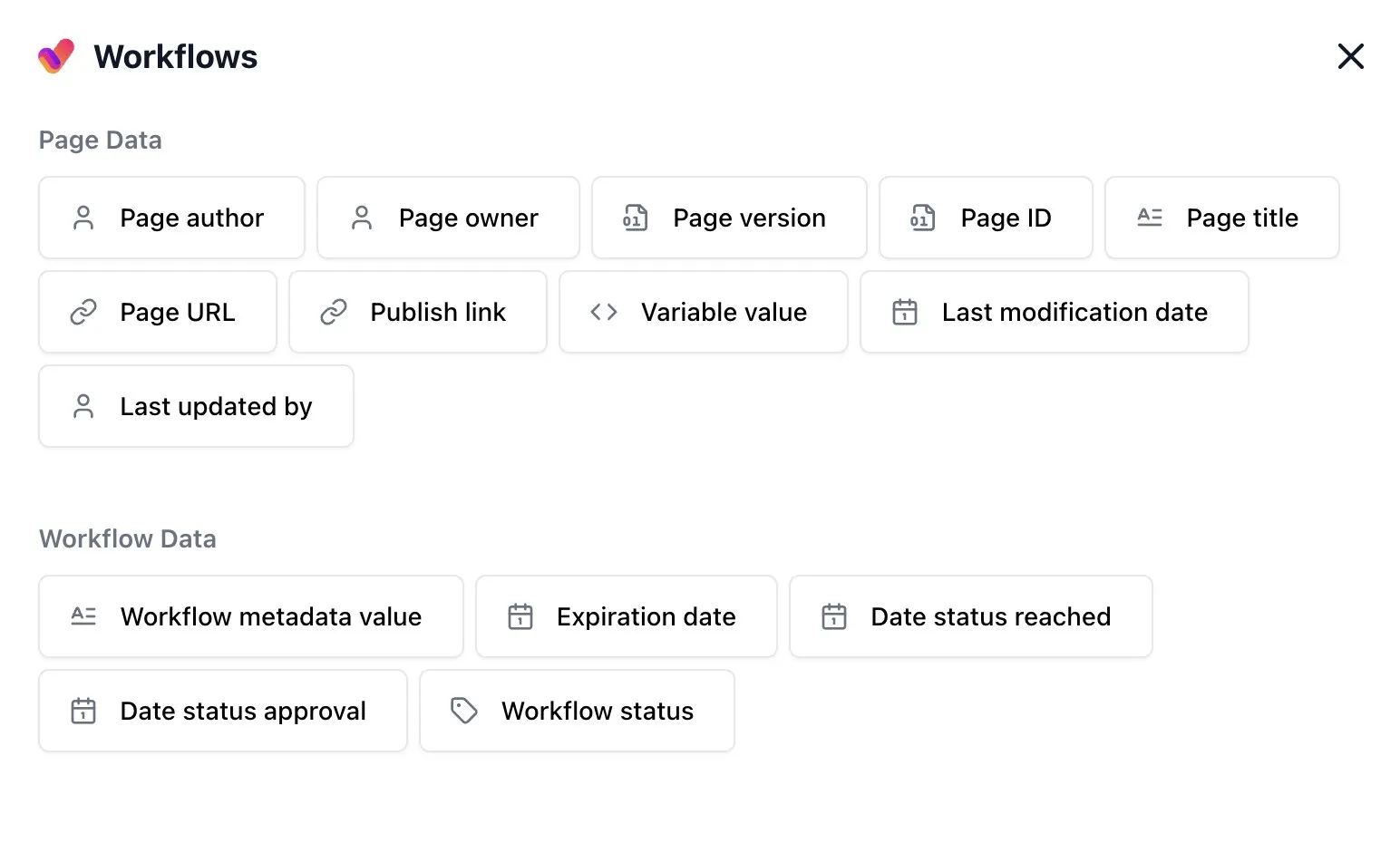Click the tag icon beside Workflow status
The image size is (1400, 843).
[x=464, y=711]
